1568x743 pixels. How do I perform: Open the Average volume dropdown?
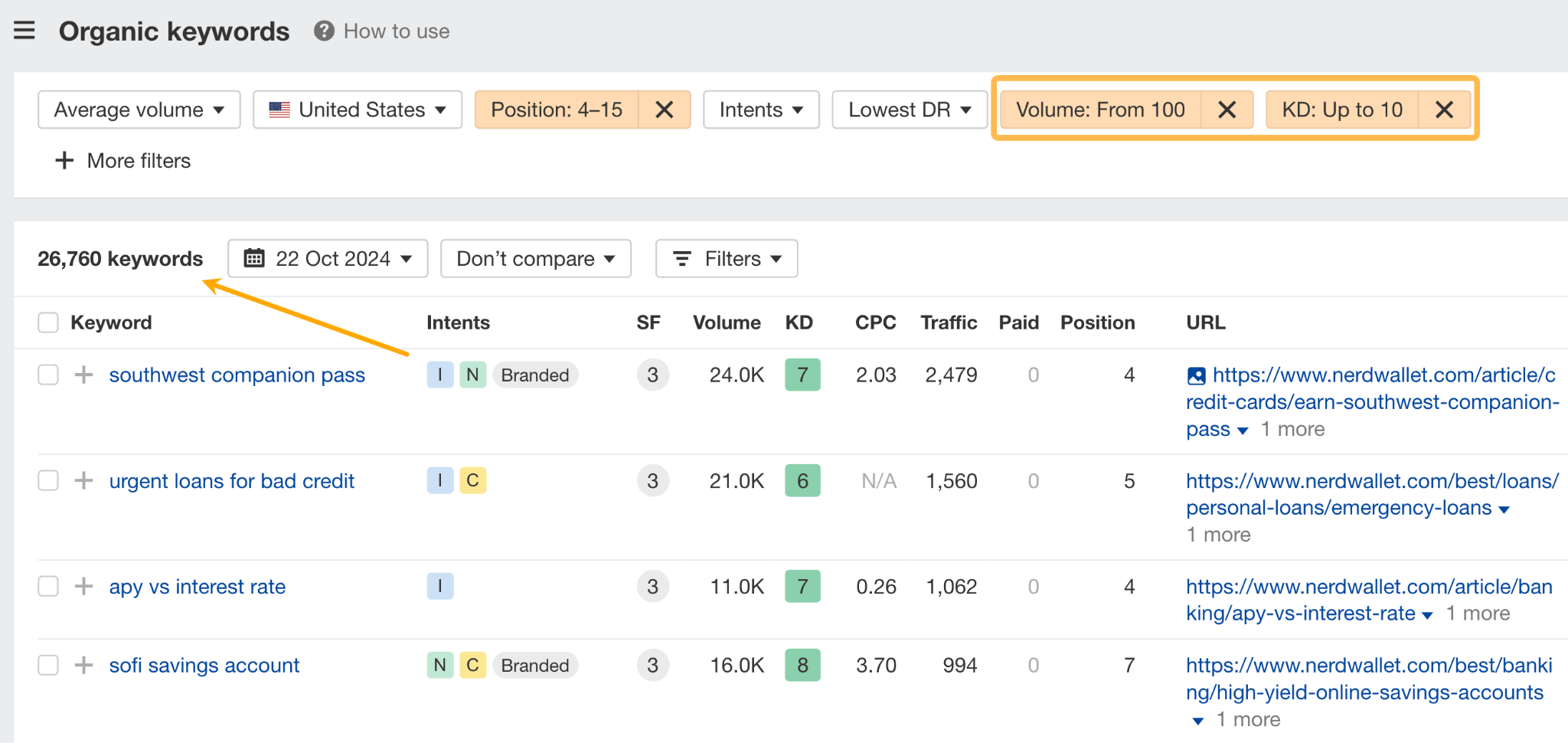coord(138,110)
